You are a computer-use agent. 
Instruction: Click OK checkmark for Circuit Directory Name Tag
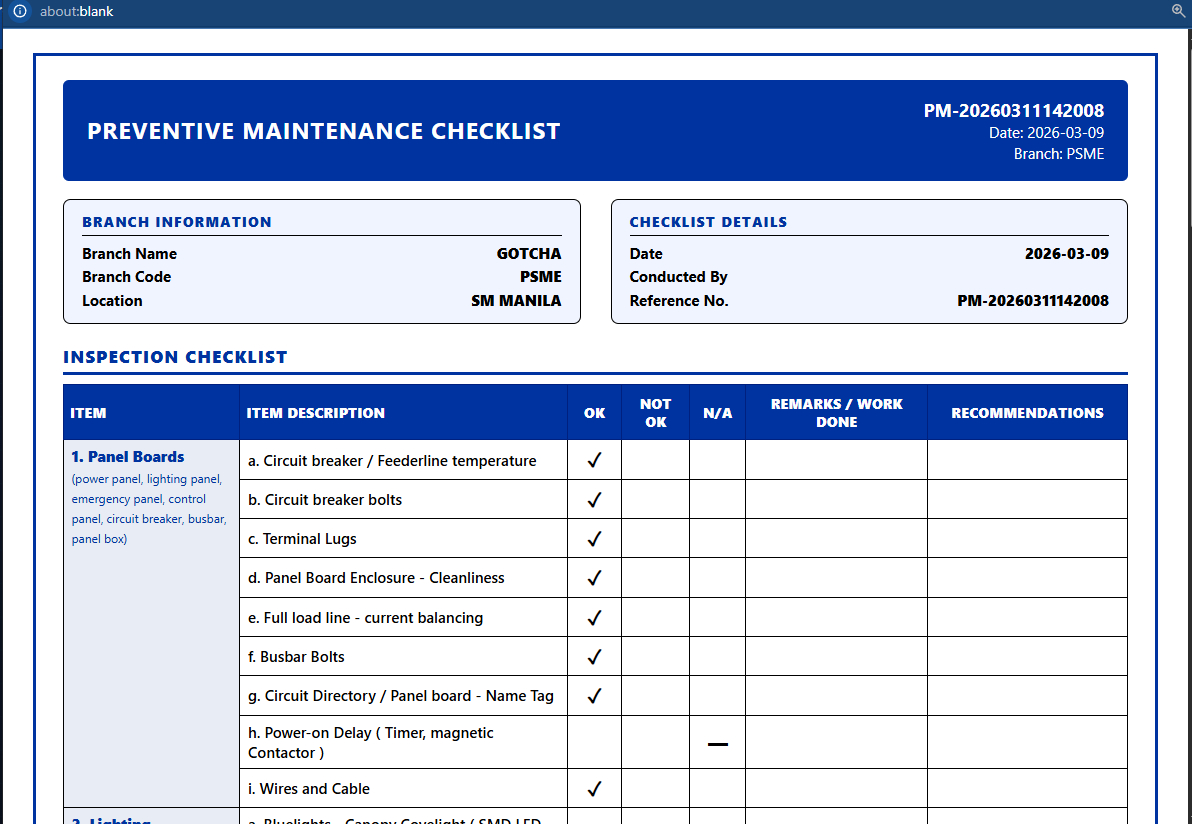pyautogui.click(x=594, y=696)
